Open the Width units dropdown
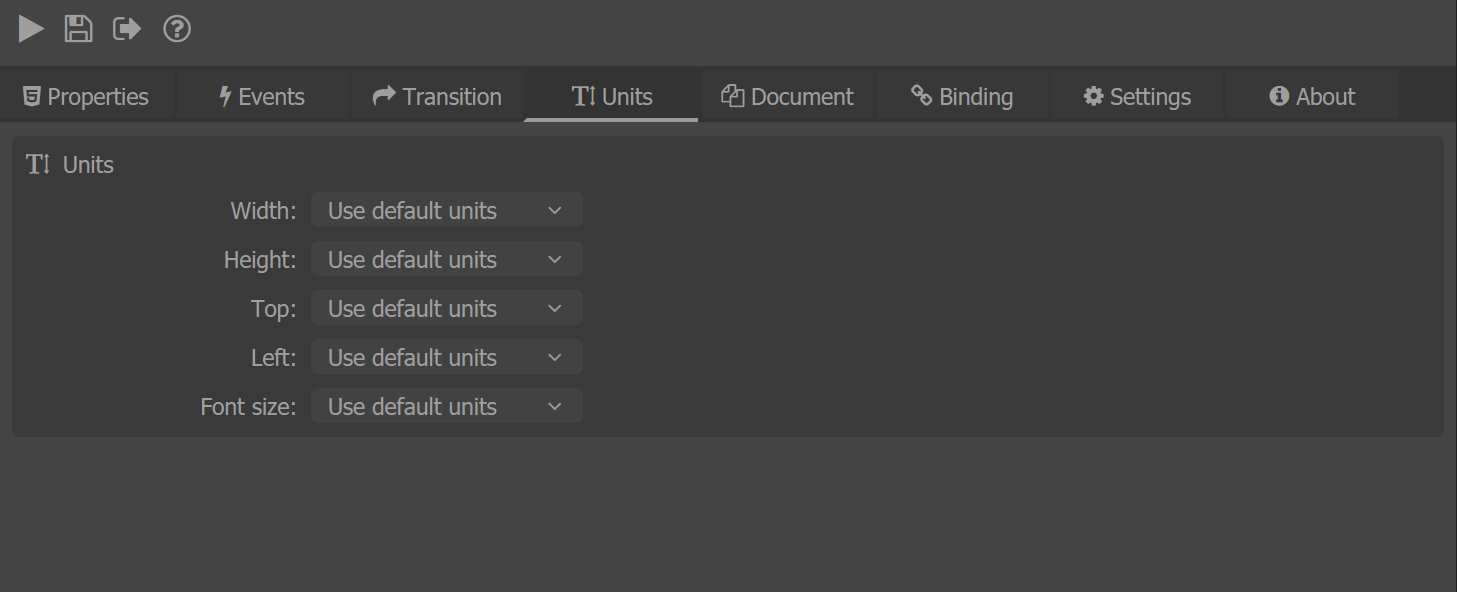 tap(446, 210)
